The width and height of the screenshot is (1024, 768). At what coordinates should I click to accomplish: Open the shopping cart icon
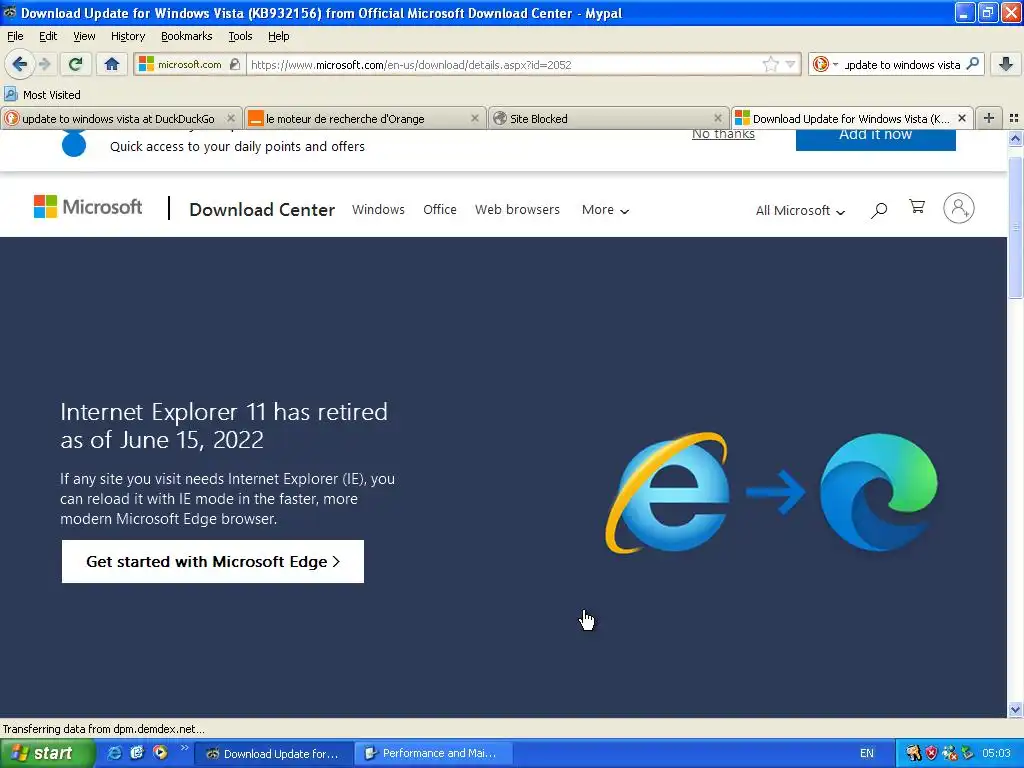point(917,207)
